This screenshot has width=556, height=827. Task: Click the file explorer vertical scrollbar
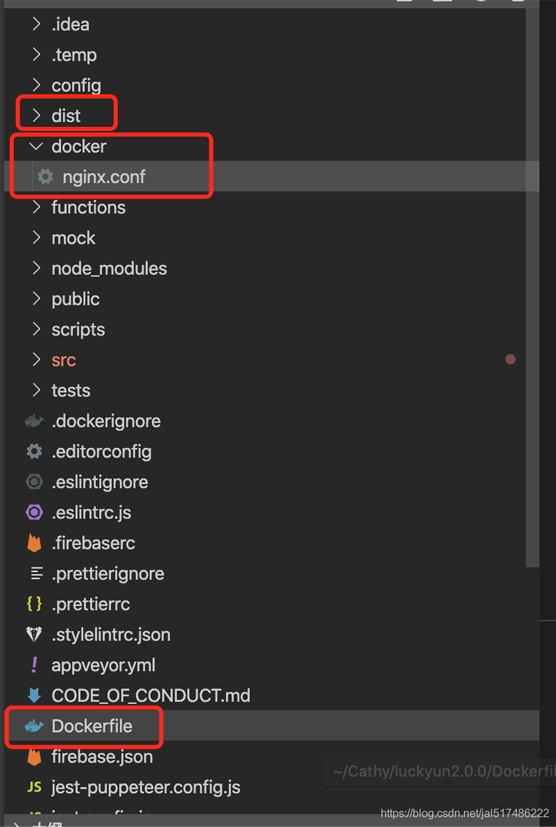click(x=533, y=287)
